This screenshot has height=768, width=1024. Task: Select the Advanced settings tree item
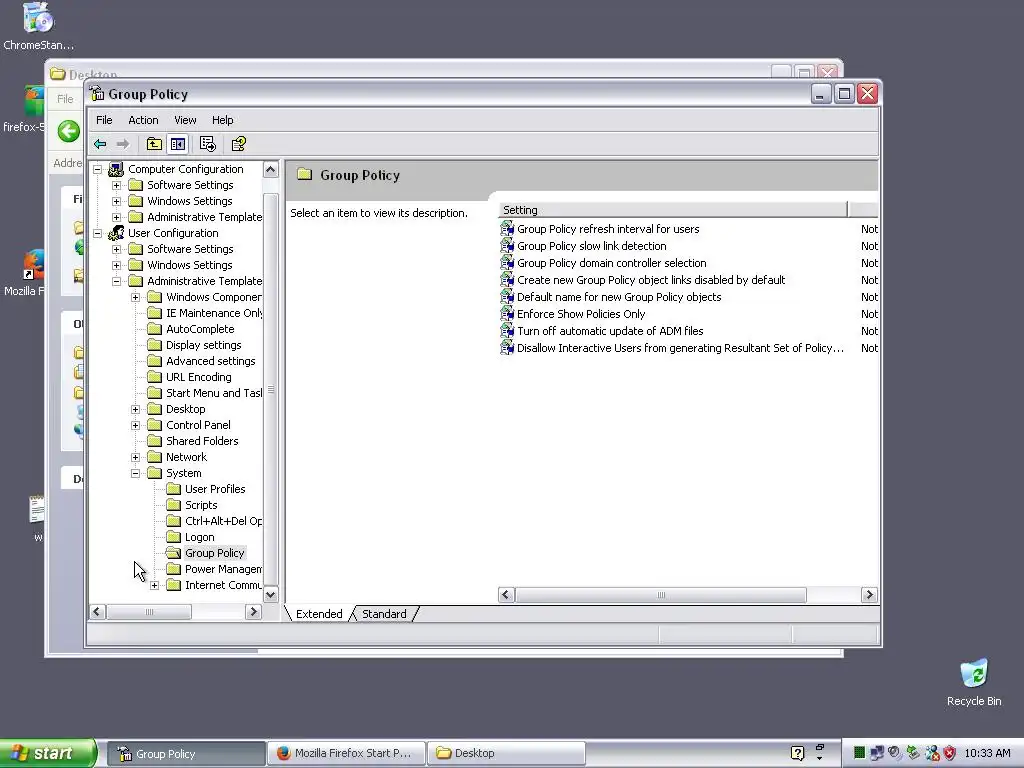[x=210, y=361]
